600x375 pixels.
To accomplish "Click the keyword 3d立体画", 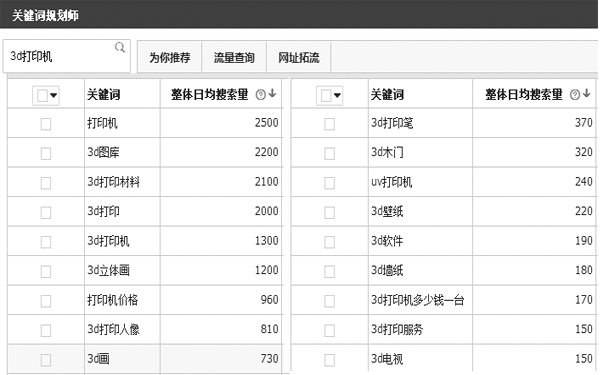I will 108,270.
